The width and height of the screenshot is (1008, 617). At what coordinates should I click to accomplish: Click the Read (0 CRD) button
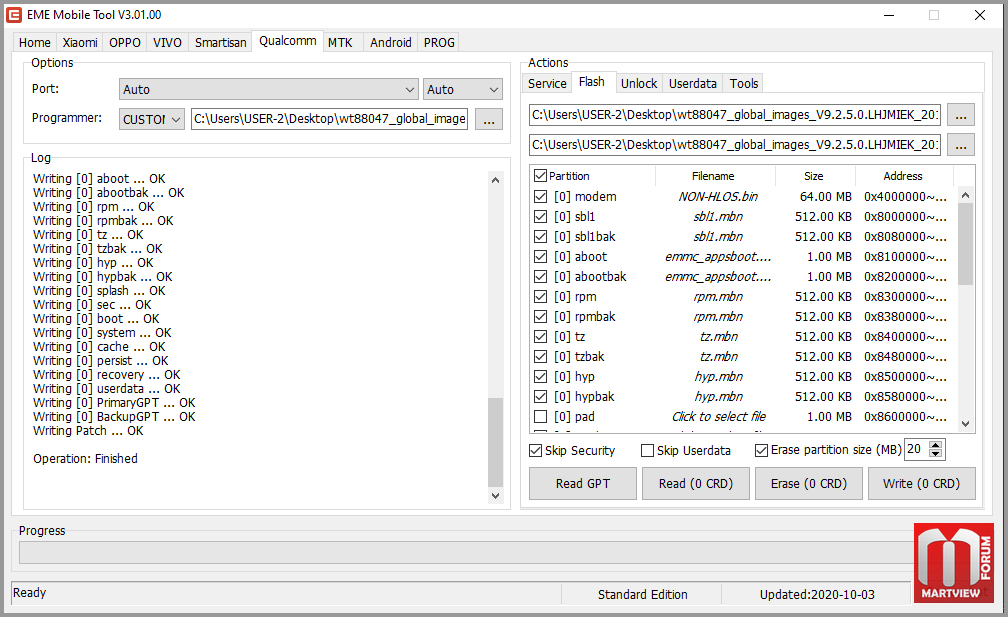pos(696,483)
